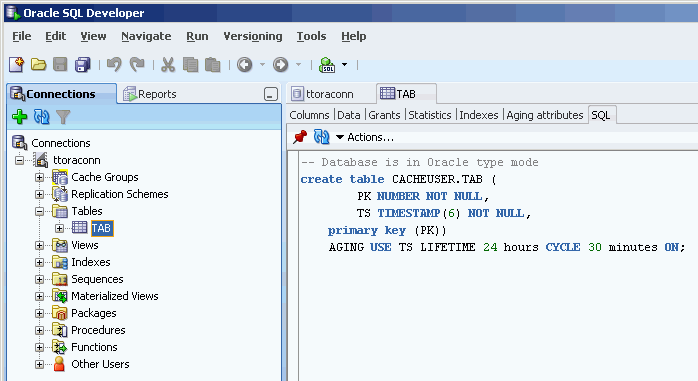Open the File menu
The image size is (698, 381).
[x=22, y=36]
